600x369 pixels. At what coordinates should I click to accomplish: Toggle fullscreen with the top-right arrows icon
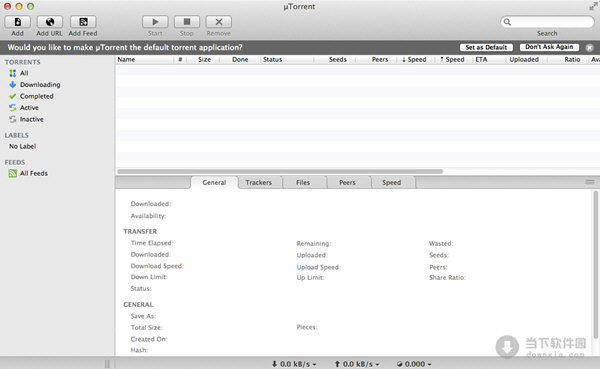coord(593,6)
